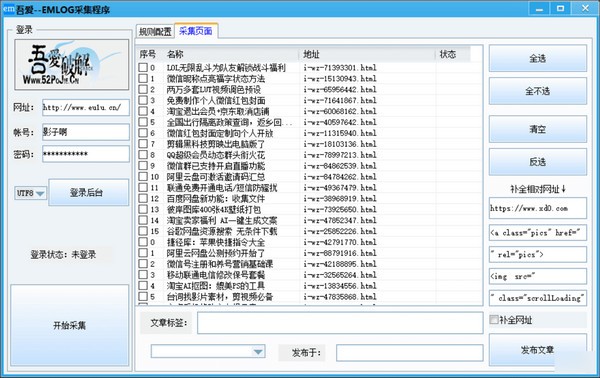Tick the checkbox for 两万多套LUT视频调色预设
This screenshot has width=600, height=378.
143,90
